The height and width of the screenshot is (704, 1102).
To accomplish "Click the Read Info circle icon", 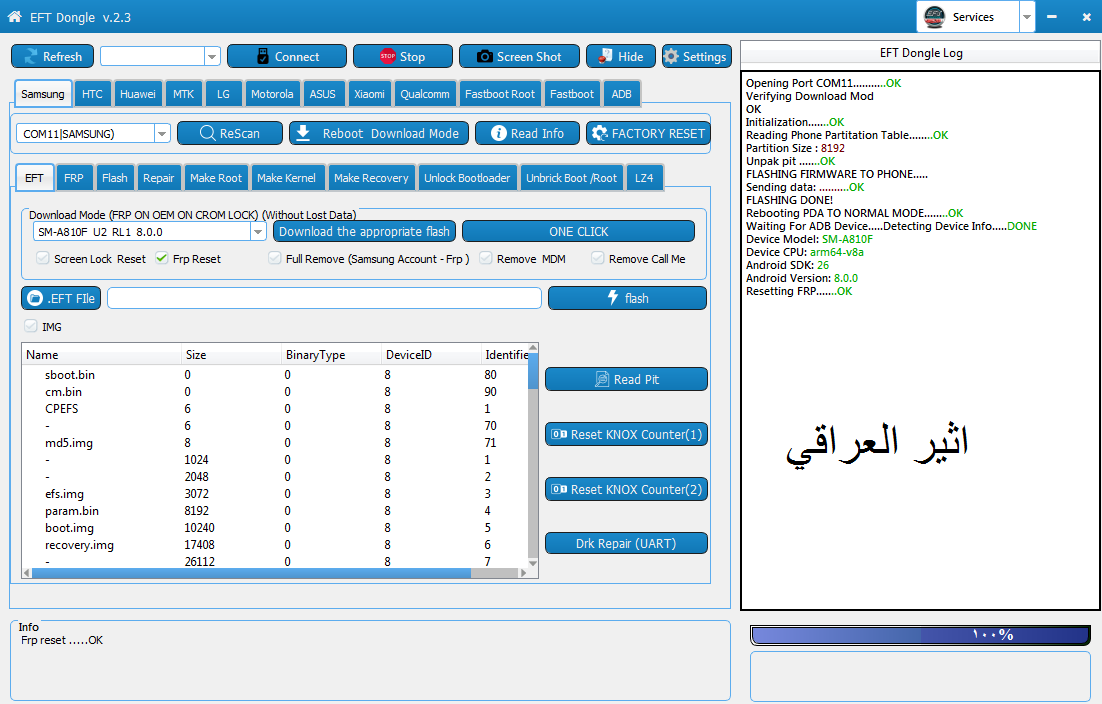I will pyautogui.click(x=498, y=133).
